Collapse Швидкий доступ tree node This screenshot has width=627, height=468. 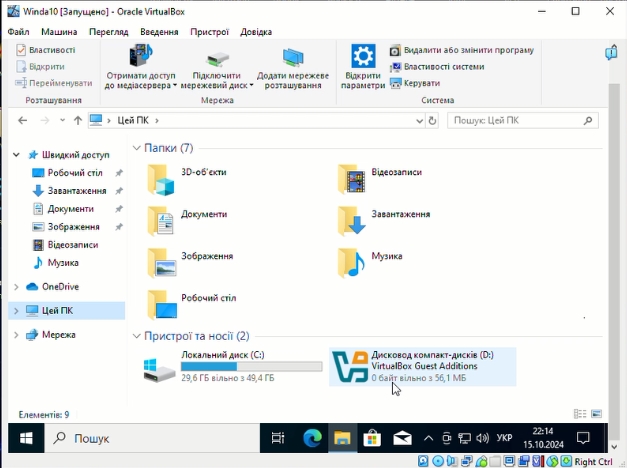point(16,155)
